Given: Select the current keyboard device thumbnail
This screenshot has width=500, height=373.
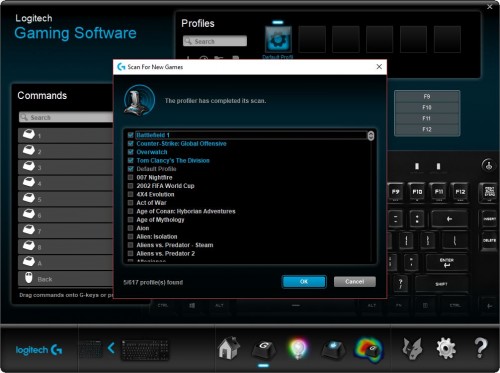Looking at the screenshot, I should pos(145,350).
